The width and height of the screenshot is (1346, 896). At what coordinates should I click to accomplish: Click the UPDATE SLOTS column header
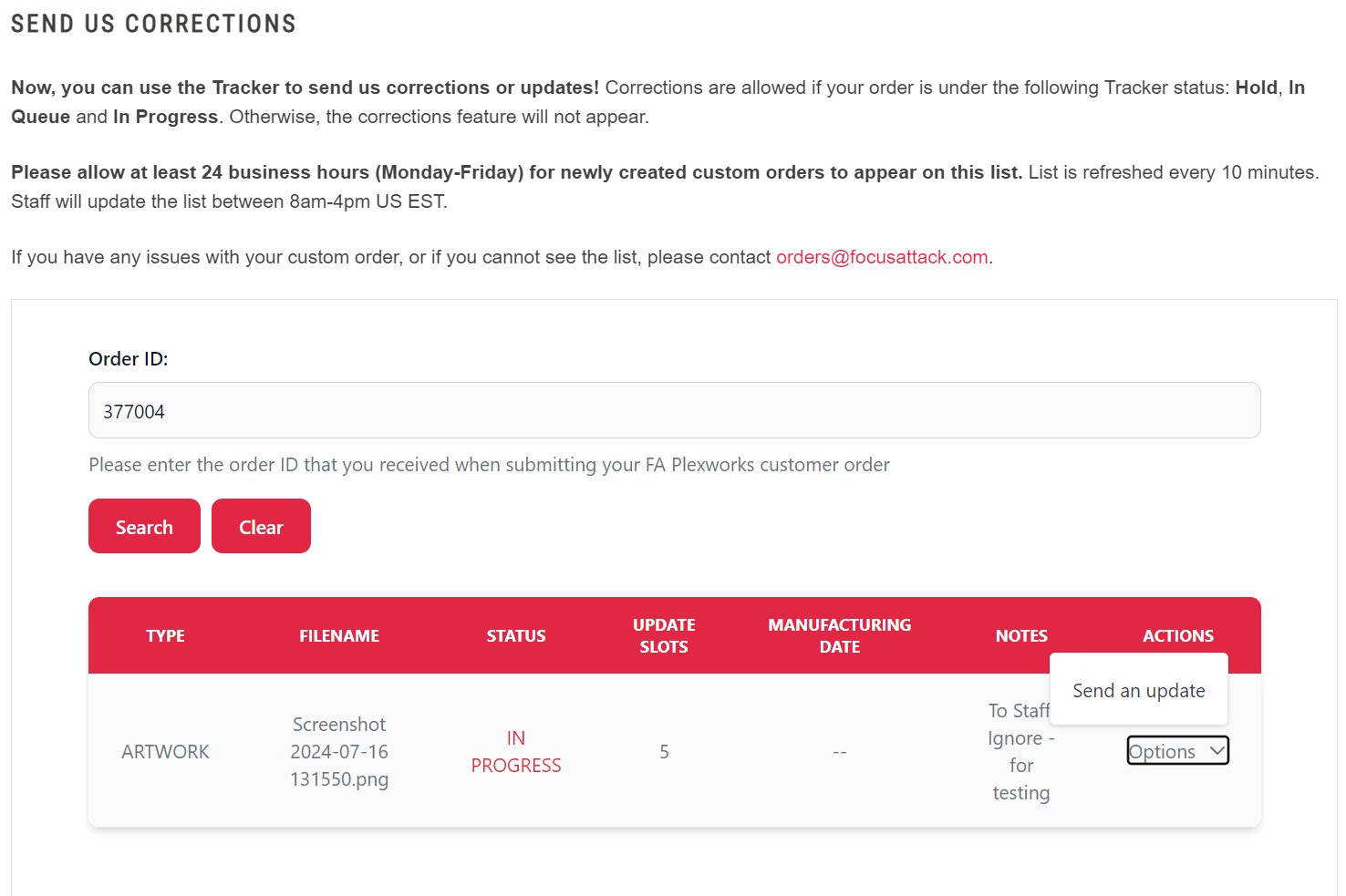pyautogui.click(x=664, y=635)
